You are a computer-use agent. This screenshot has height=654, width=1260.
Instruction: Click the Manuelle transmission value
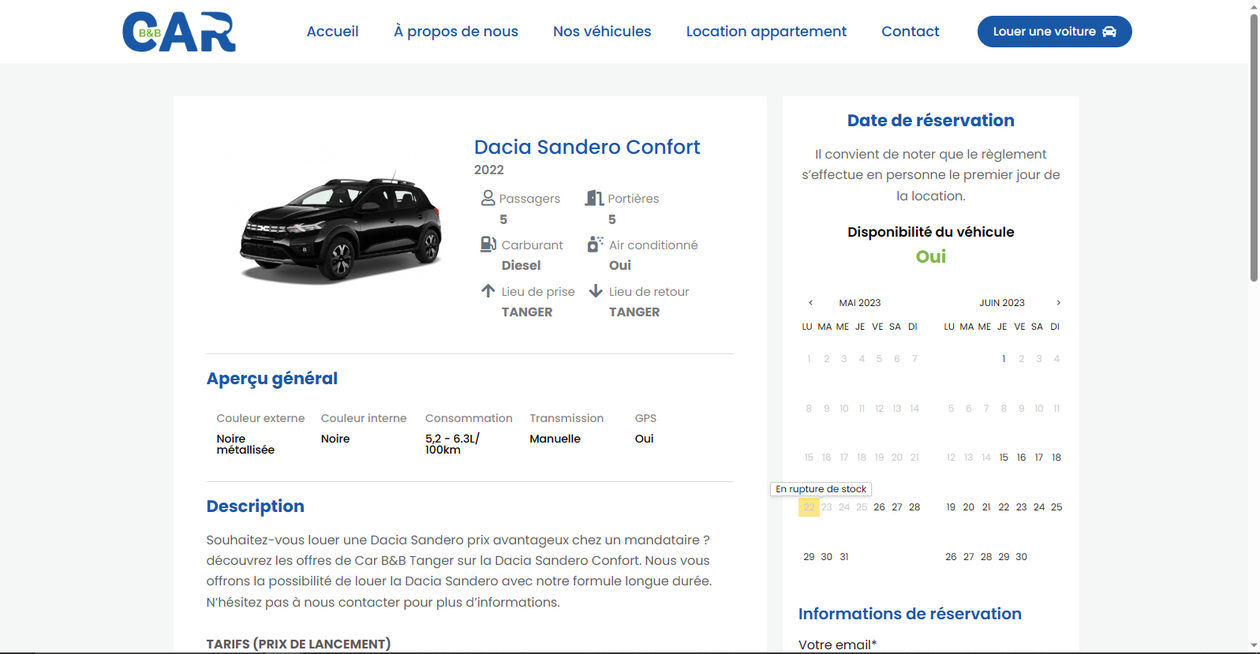pos(555,439)
